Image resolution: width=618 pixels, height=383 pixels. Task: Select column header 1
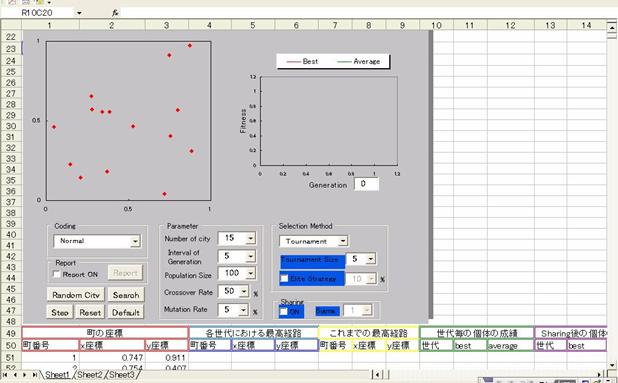(x=50, y=25)
